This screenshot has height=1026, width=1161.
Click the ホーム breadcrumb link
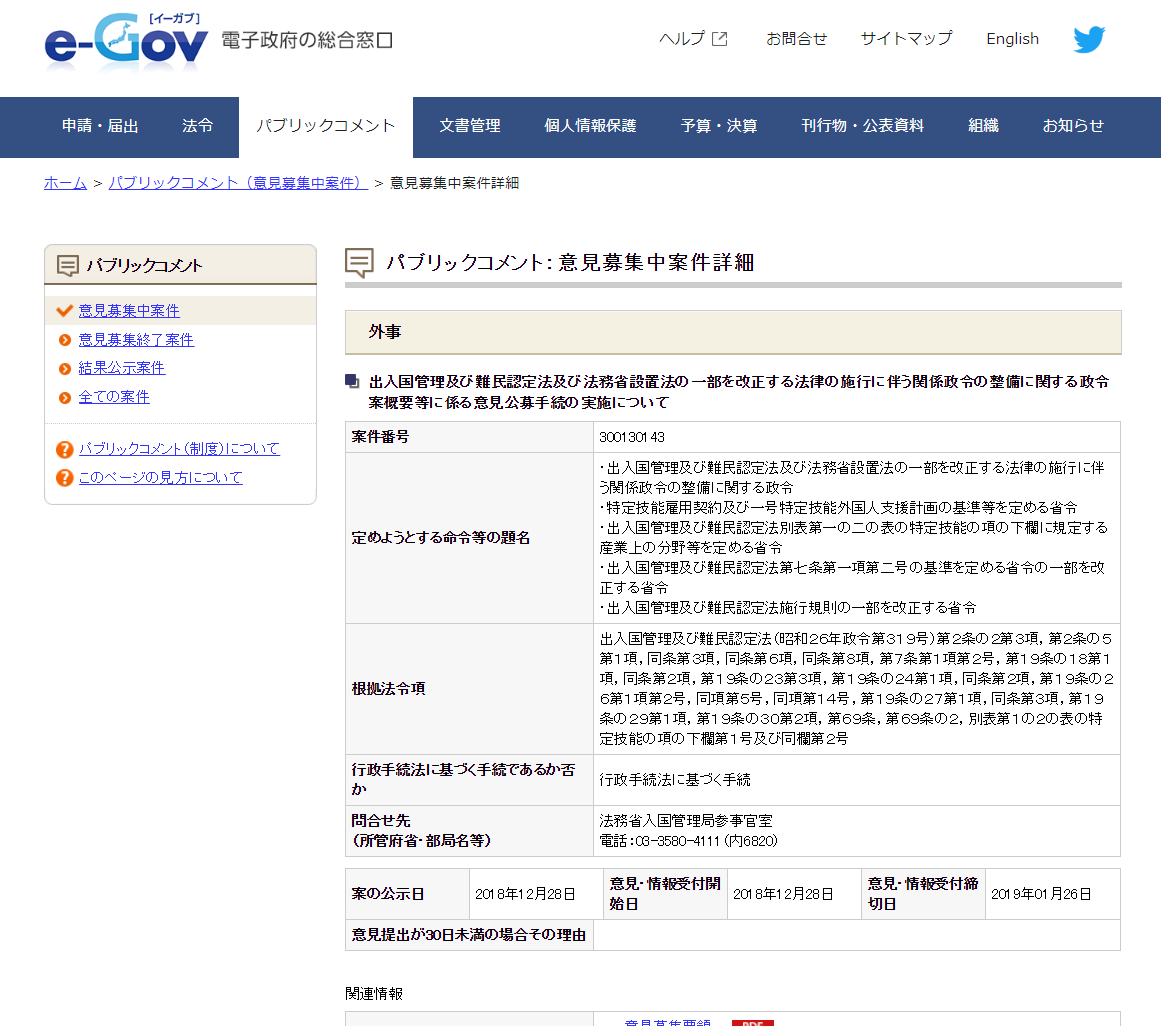(x=65, y=183)
